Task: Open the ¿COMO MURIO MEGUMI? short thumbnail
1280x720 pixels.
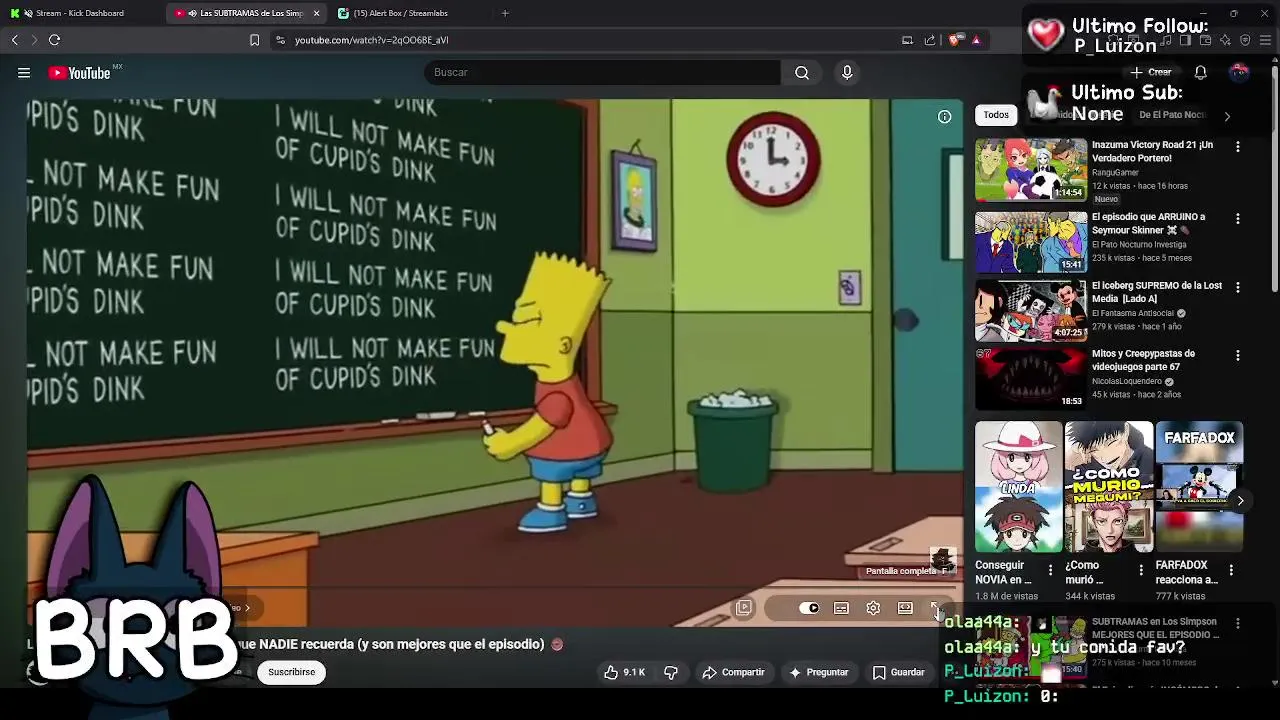Action: click(1108, 487)
